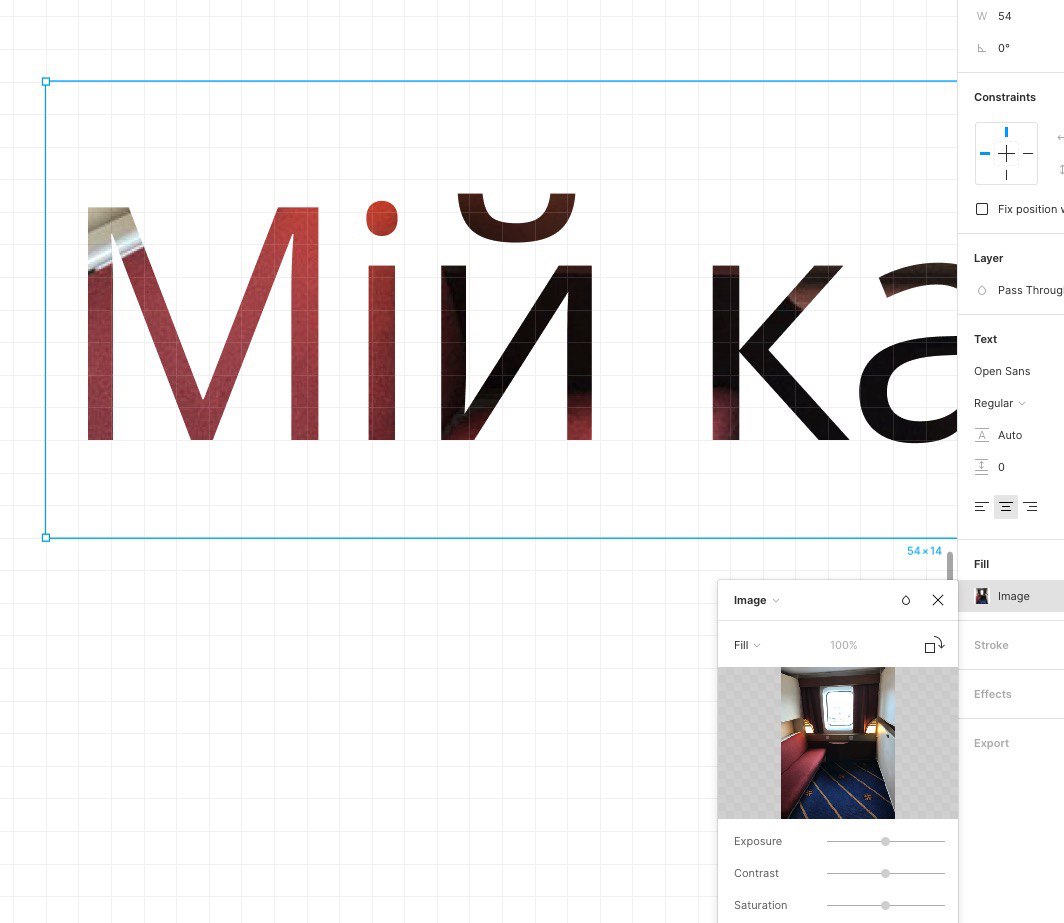Click the bottom-left selection handle
The height and width of the screenshot is (923, 1064).
[46, 538]
